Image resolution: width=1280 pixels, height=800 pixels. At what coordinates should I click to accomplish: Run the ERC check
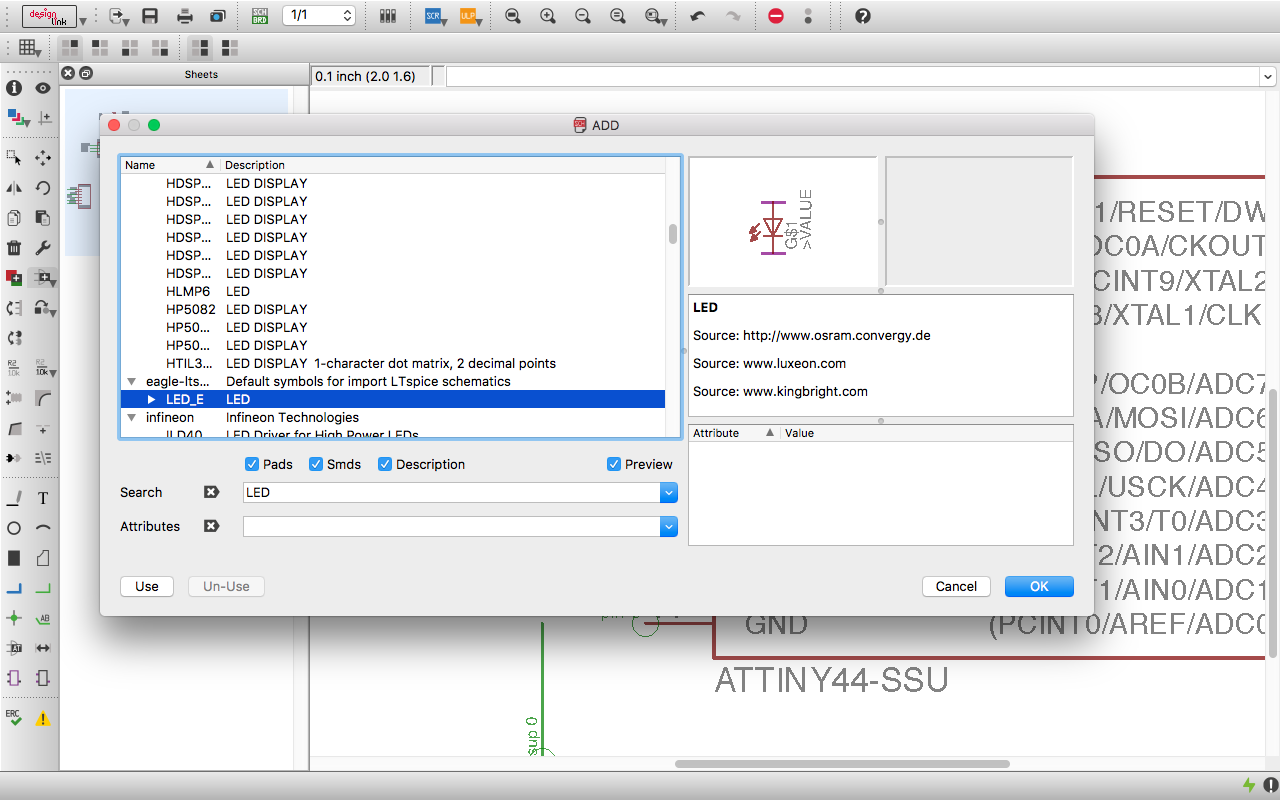click(14, 718)
